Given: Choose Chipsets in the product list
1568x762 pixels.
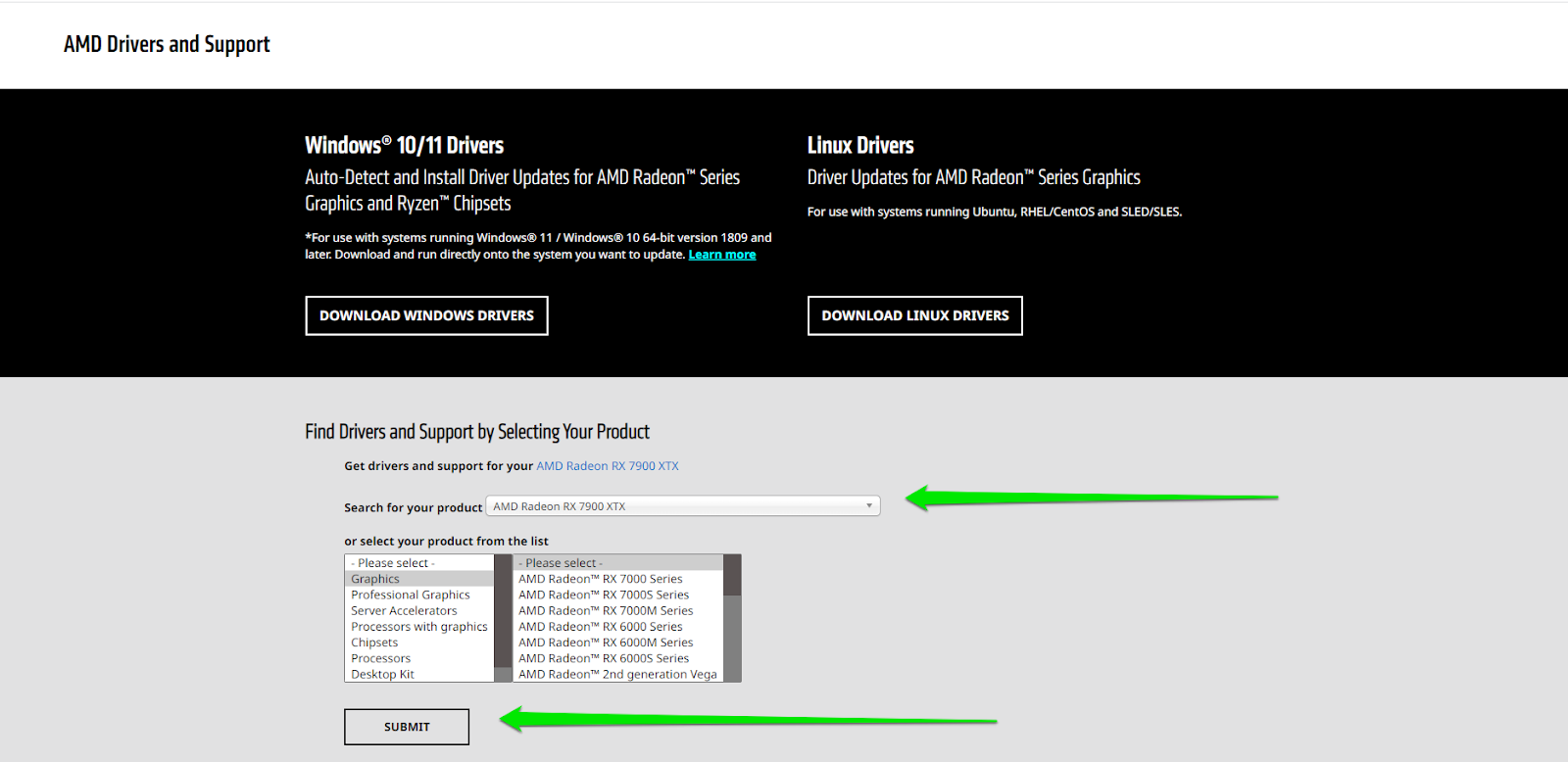Looking at the screenshot, I should pos(374,643).
